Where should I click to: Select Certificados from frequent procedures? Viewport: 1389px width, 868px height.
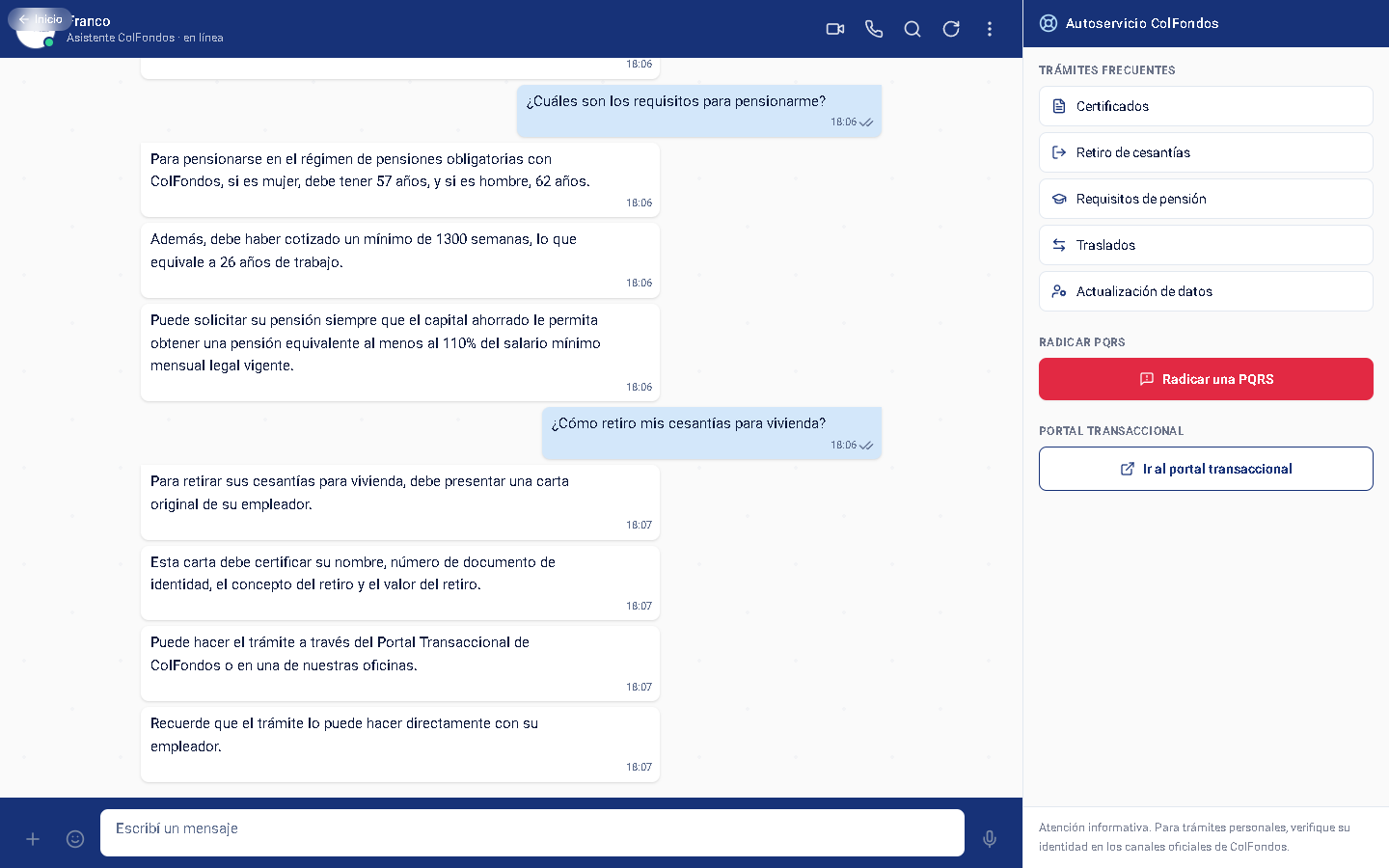point(1206,106)
